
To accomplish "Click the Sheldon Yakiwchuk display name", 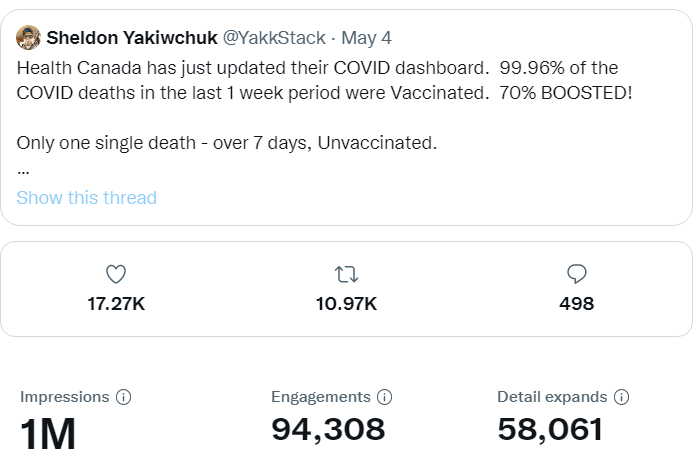I will (x=132, y=38).
